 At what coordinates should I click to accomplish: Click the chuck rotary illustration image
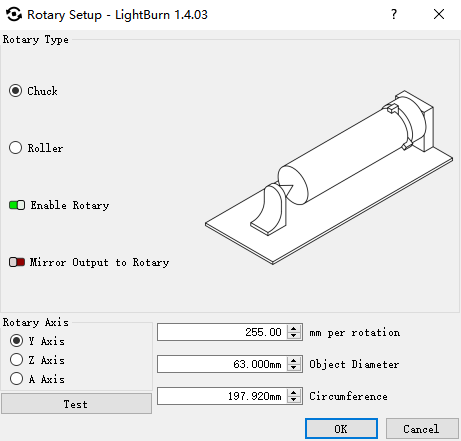[x=329, y=177]
